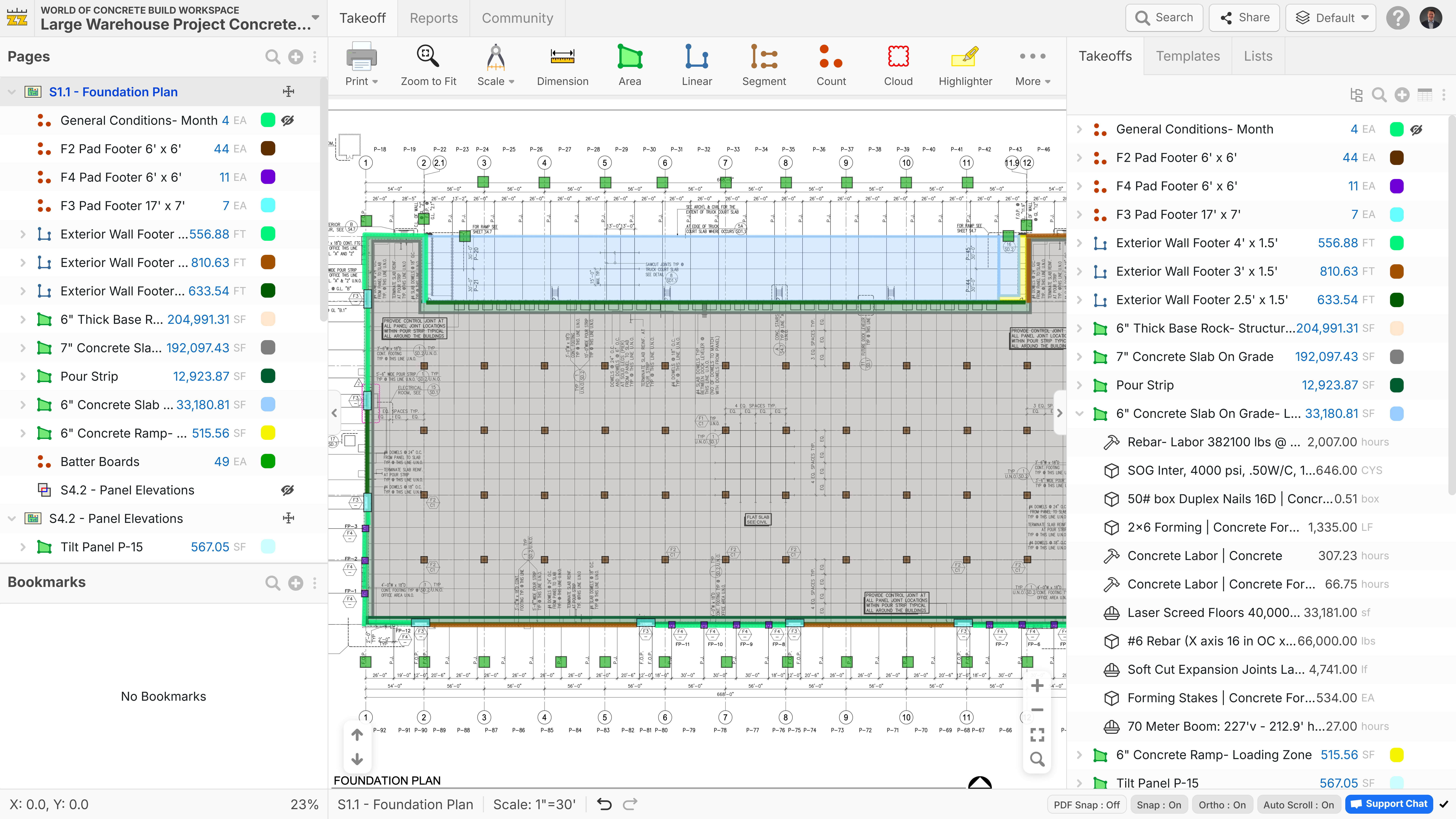
Task: Open project name dropdown arrow
Action: click(x=315, y=17)
